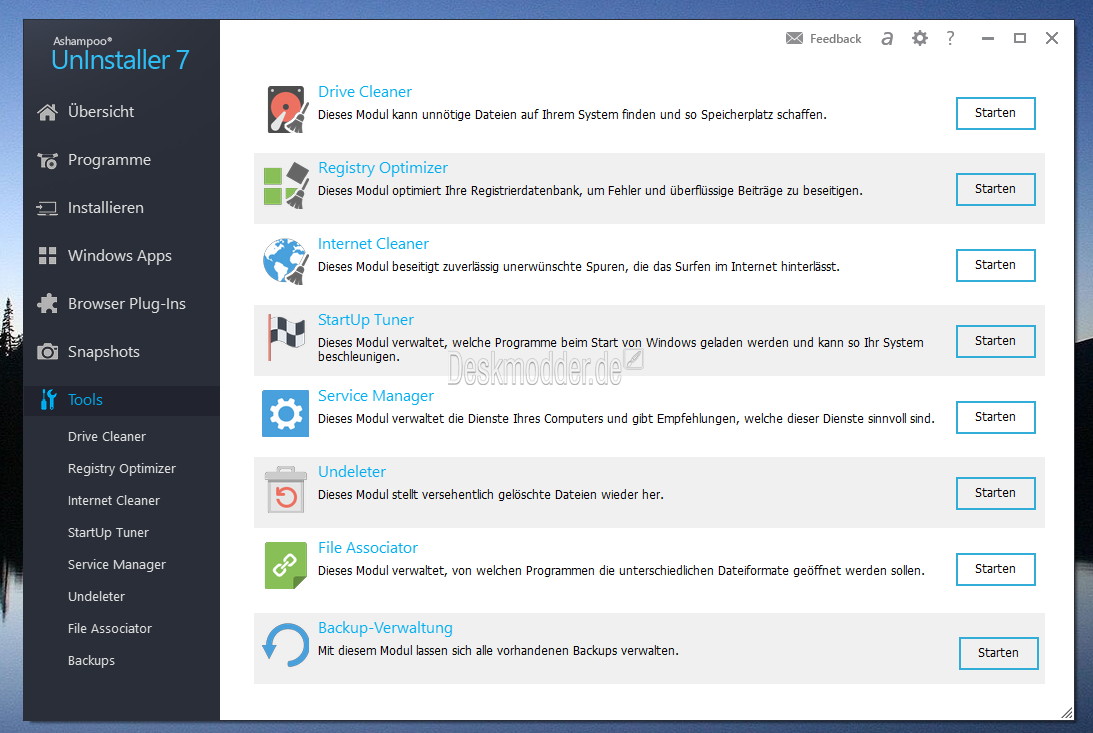The height and width of the screenshot is (733, 1093).
Task: Click the Registry Optimizer heading link
Action: point(383,168)
